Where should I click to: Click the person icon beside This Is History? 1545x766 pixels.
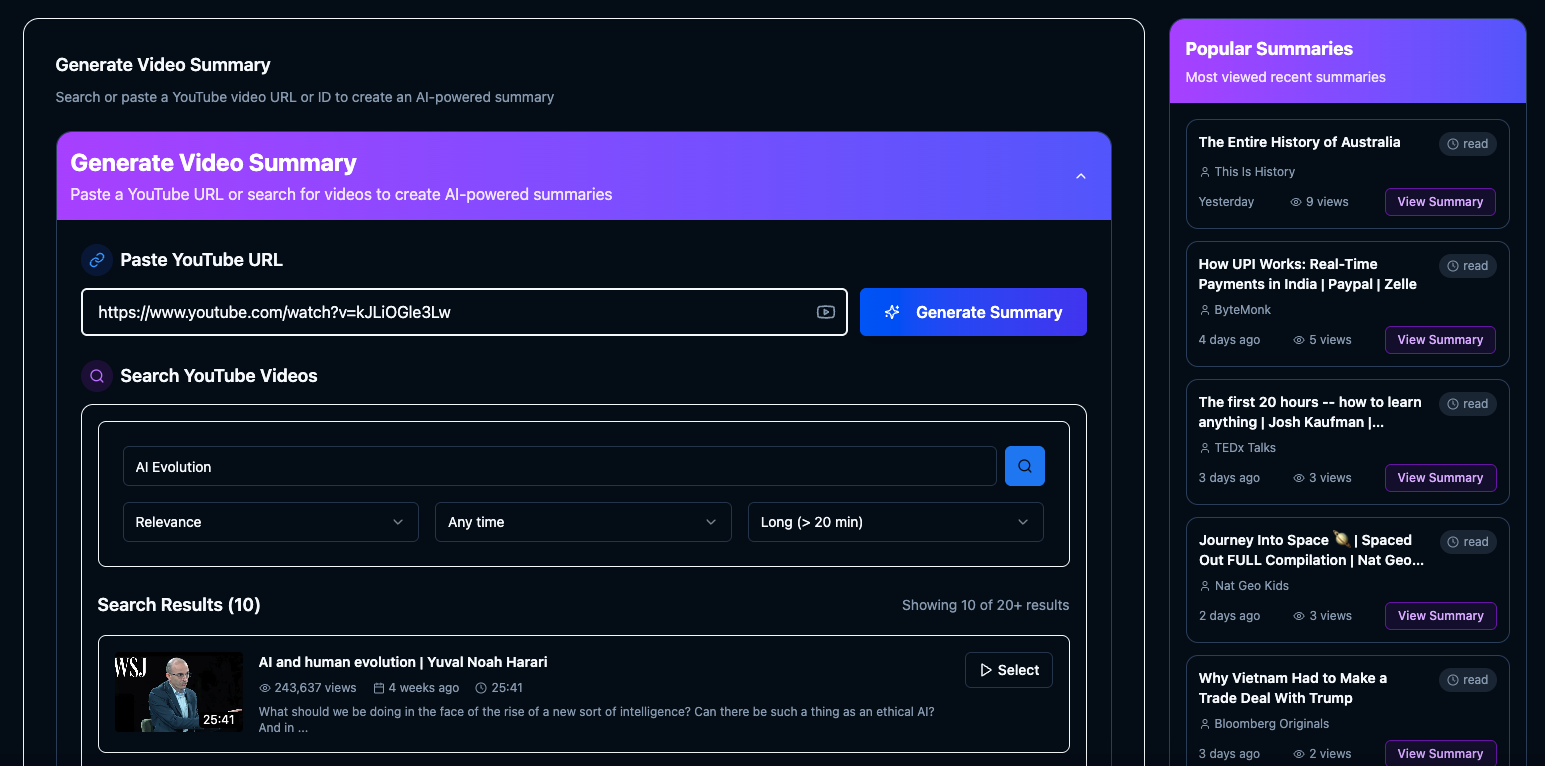[x=1205, y=172]
